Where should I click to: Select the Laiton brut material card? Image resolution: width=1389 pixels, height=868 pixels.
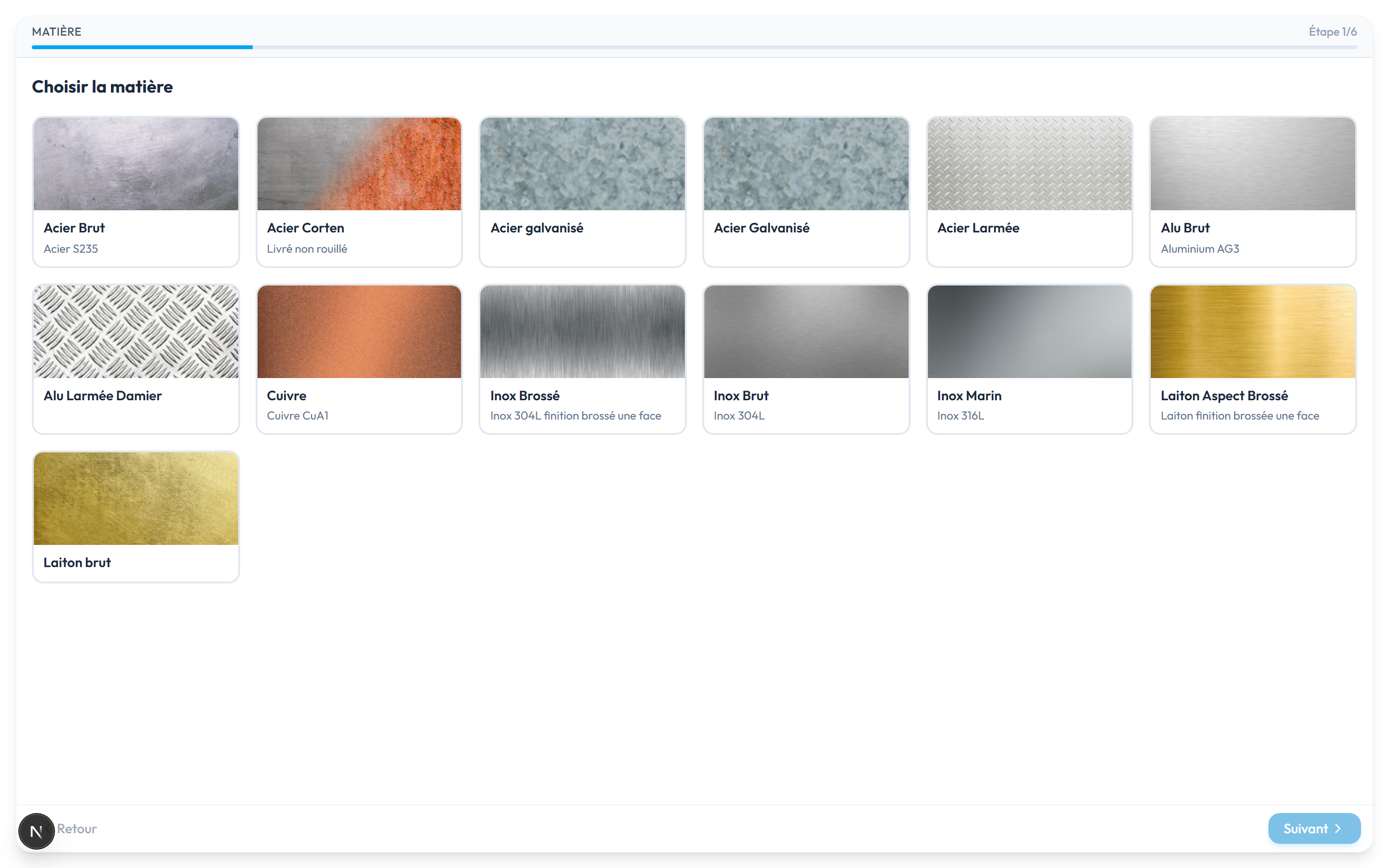(136, 516)
